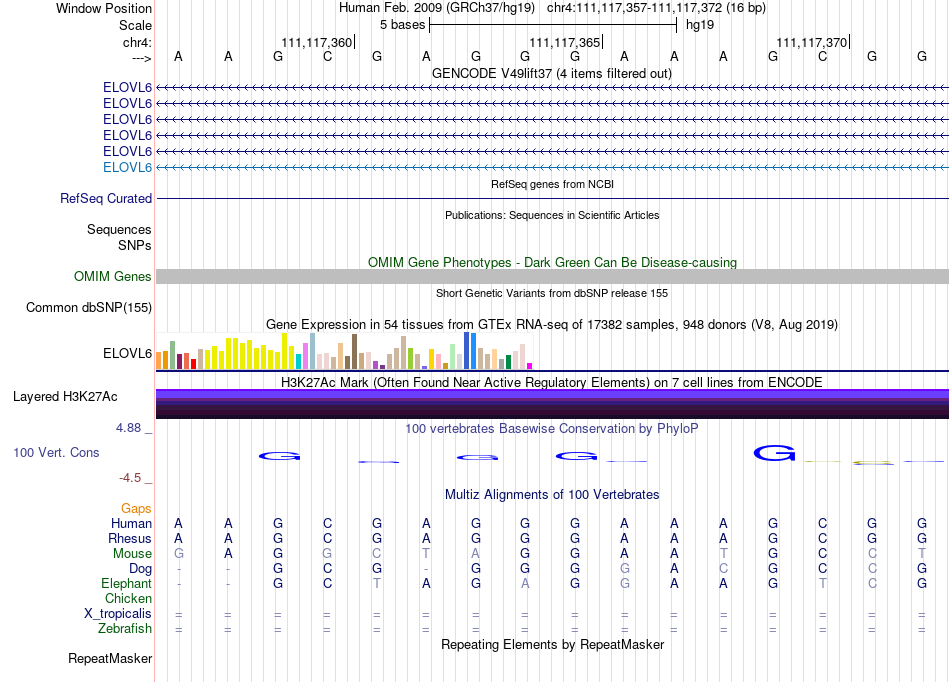Click the magenta last bar of GTEx chart
Viewport: 950px width, 682px height.
point(530,366)
